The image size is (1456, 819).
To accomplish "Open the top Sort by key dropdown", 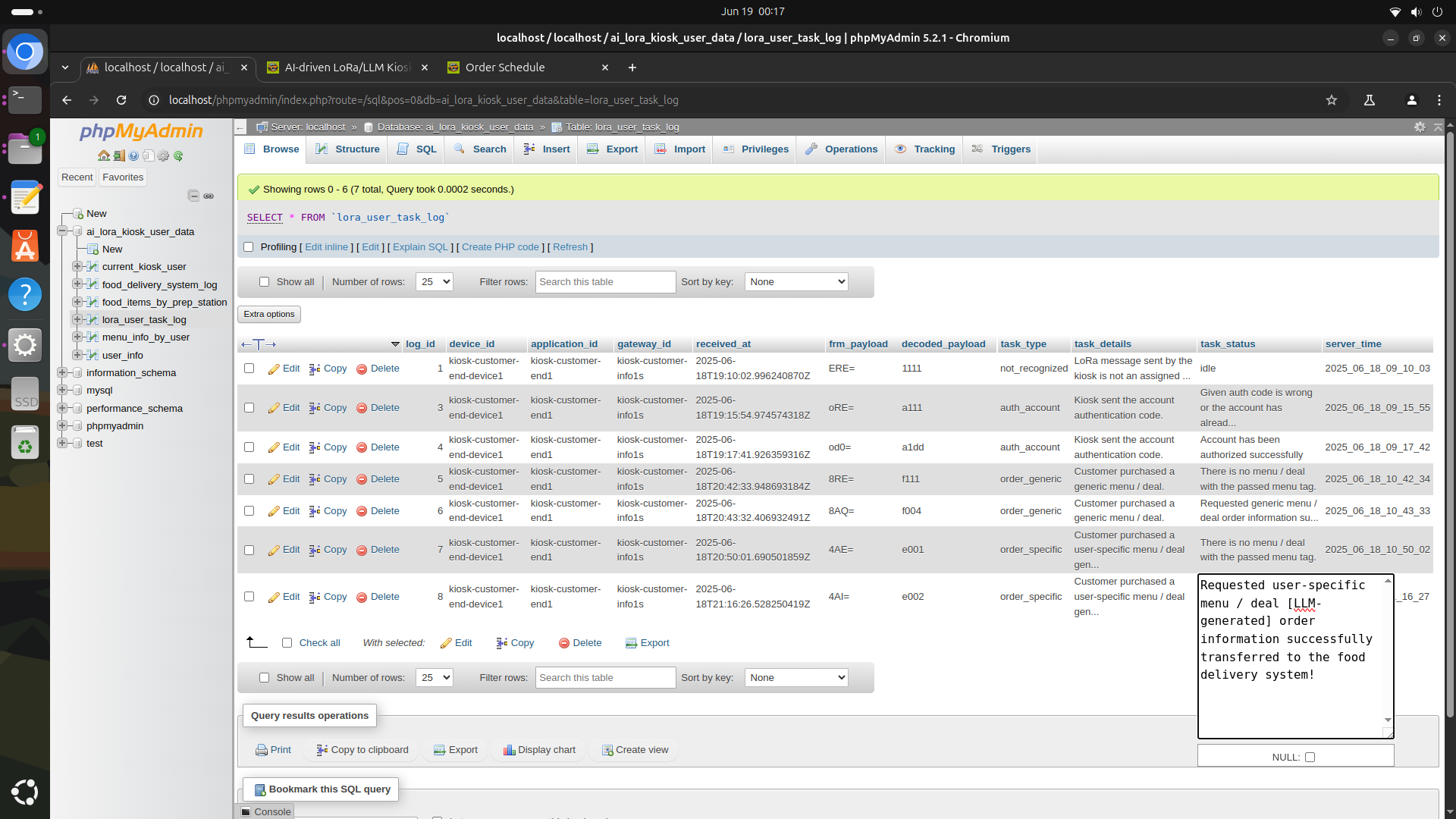I will tap(795, 282).
